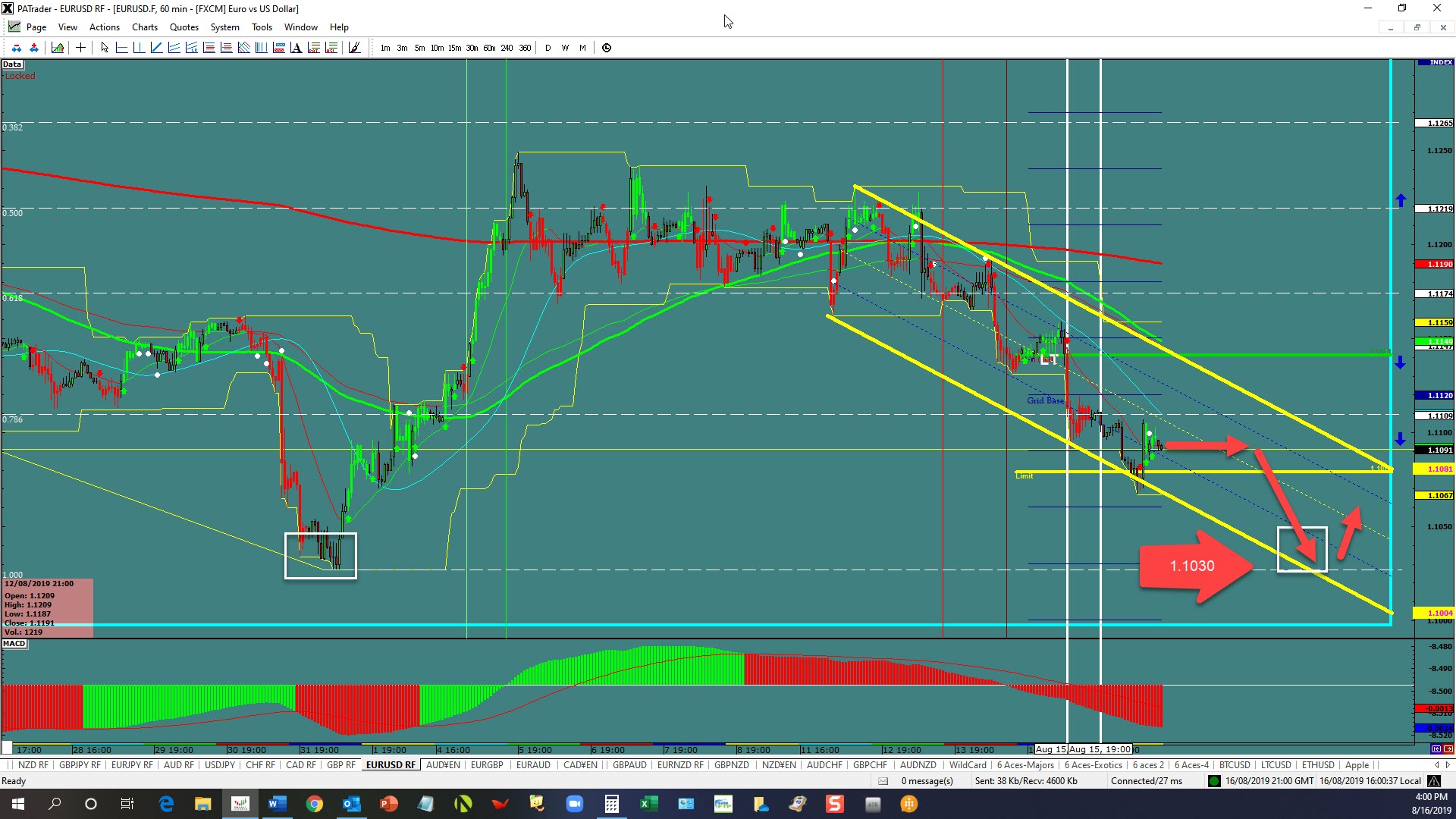This screenshot has height=819, width=1456.
Task: Open the Charts menu
Action: pyautogui.click(x=145, y=27)
